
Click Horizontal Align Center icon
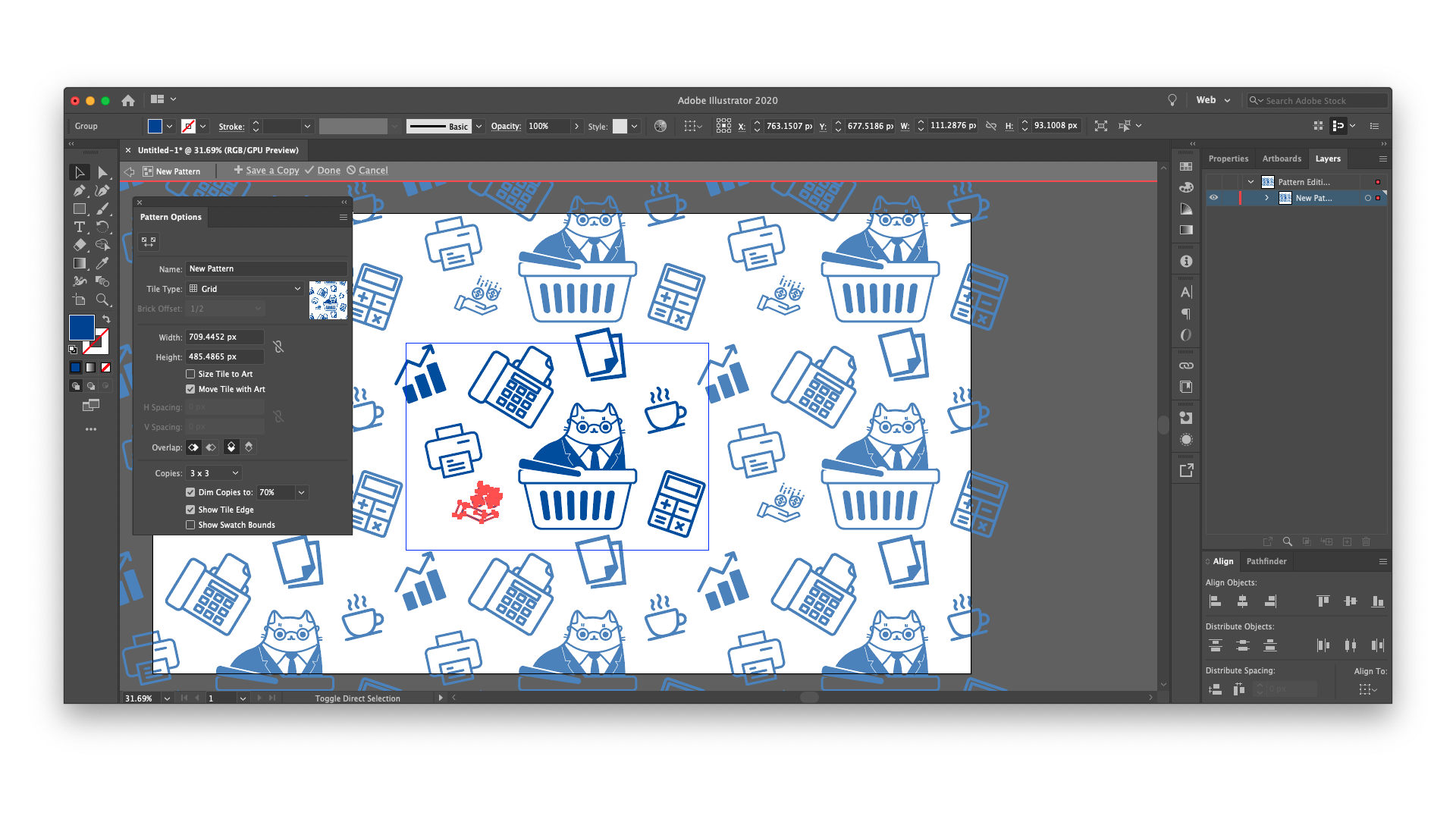tap(1242, 601)
